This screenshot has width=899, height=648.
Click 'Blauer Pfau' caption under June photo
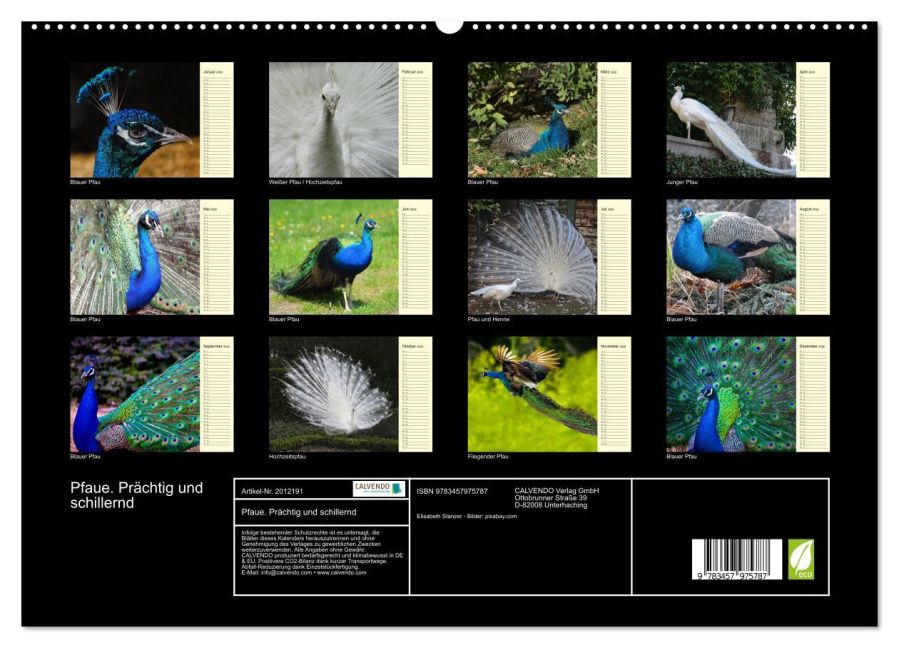tap(284, 319)
